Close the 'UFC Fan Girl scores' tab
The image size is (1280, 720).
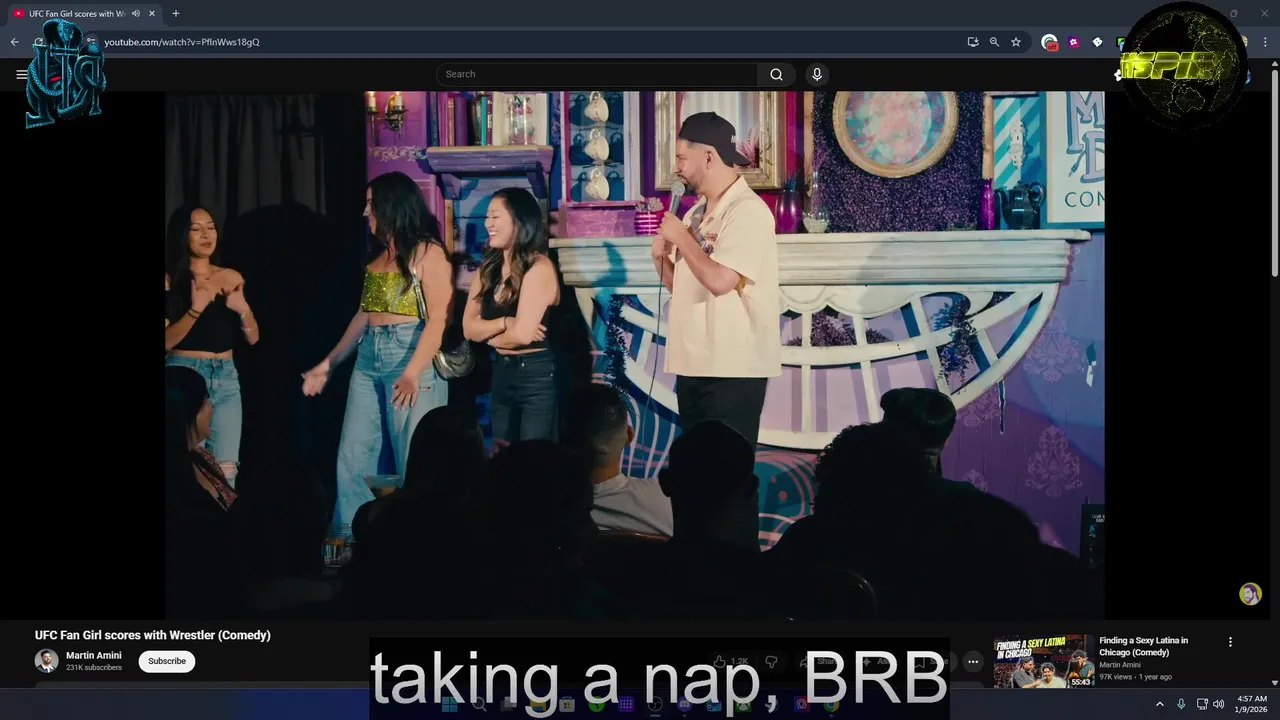[152, 14]
